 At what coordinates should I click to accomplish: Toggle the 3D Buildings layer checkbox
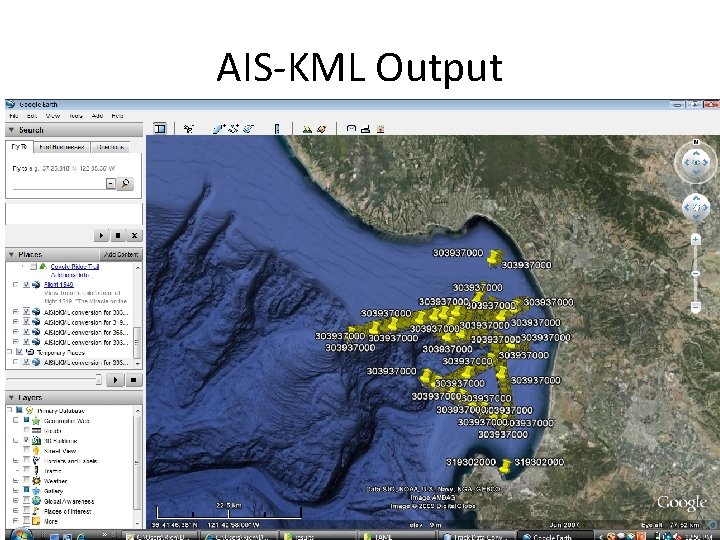[x=26, y=441]
